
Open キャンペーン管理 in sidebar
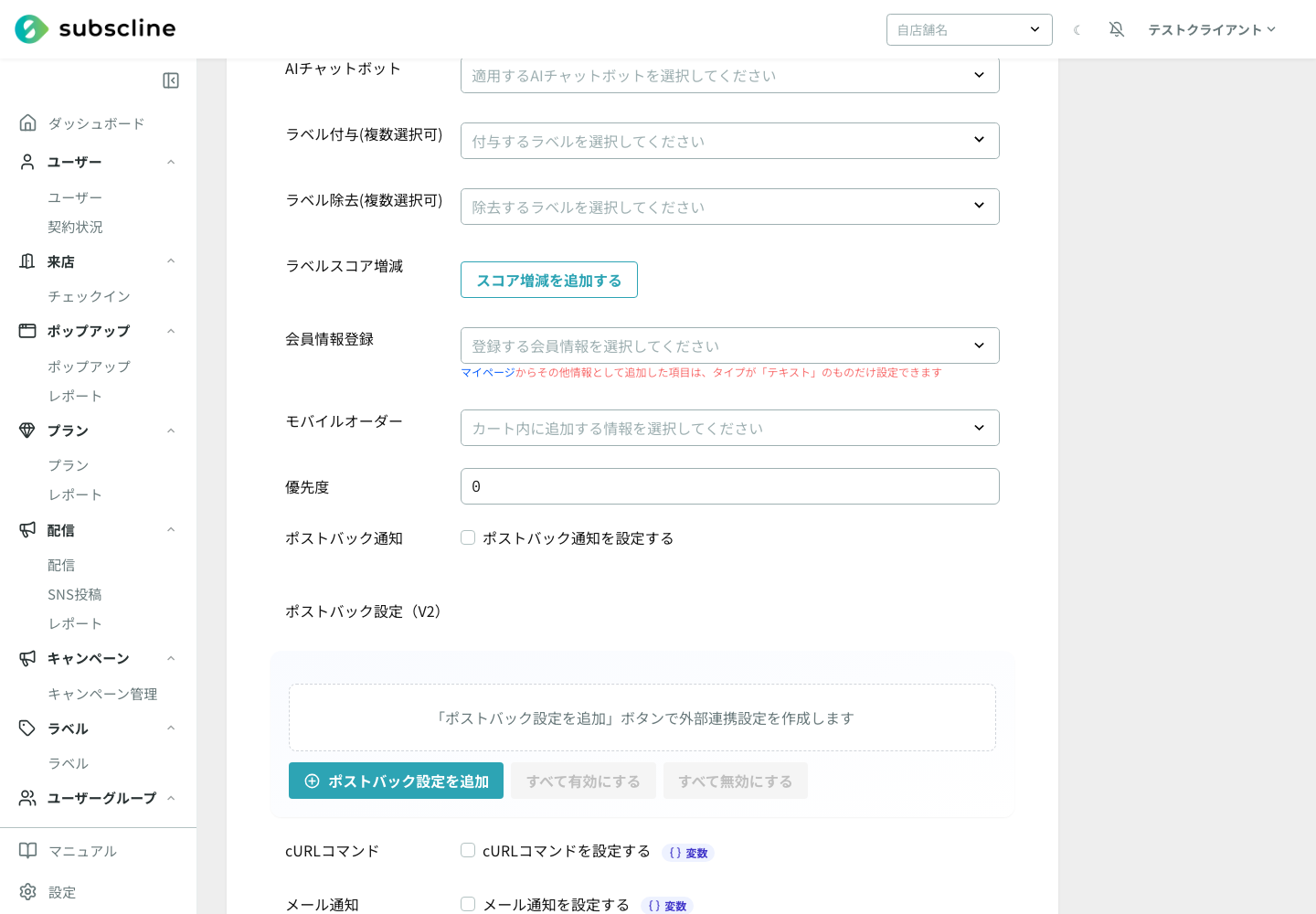(102, 694)
